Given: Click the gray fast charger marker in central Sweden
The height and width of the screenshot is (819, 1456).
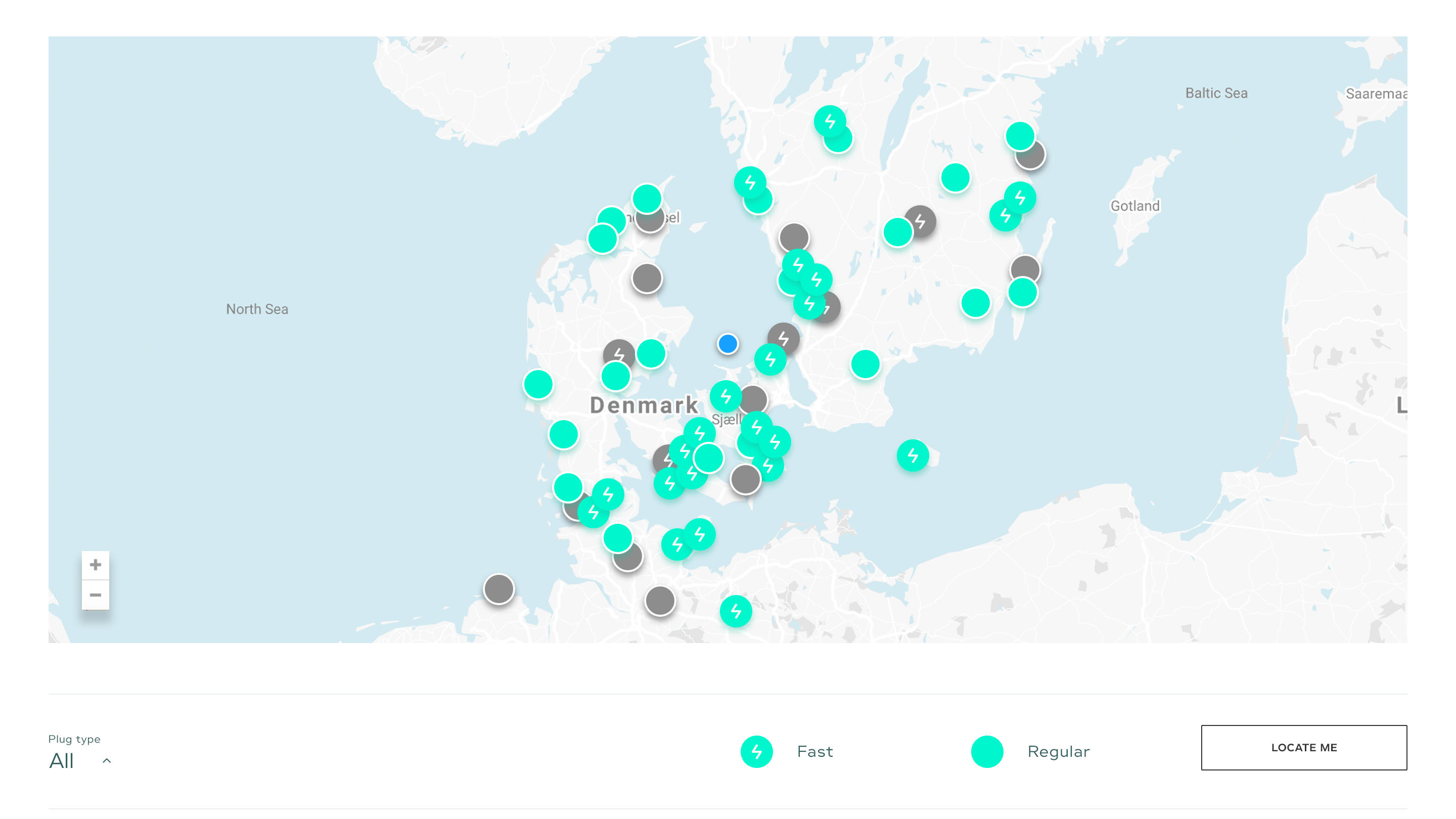Looking at the screenshot, I should 920,221.
